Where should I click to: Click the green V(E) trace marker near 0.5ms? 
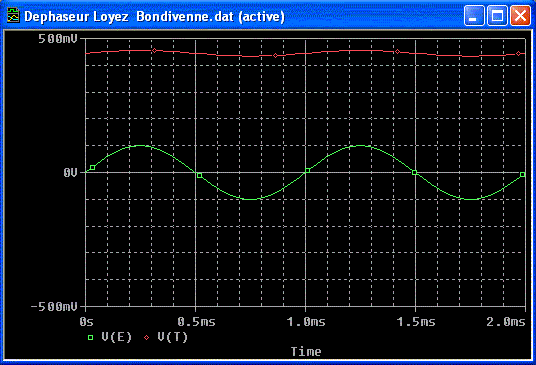click(x=200, y=175)
